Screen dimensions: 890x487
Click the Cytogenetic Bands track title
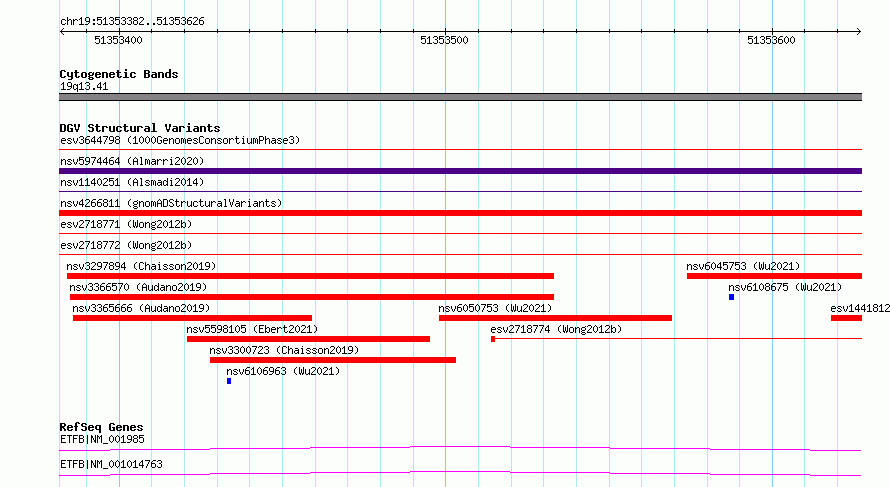click(x=119, y=74)
